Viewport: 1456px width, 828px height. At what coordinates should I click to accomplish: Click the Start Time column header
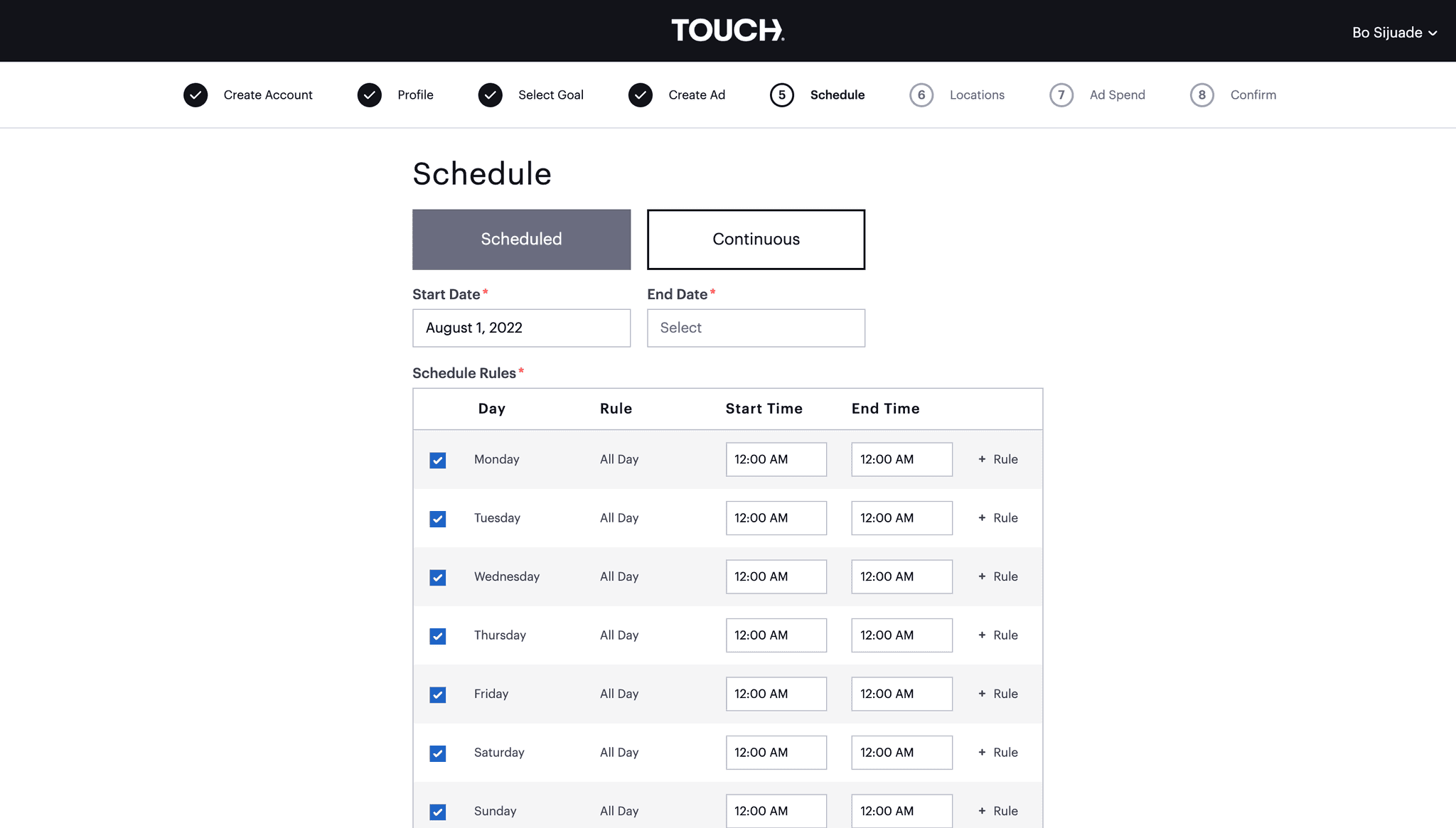pyautogui.click(x=764, y=409)
